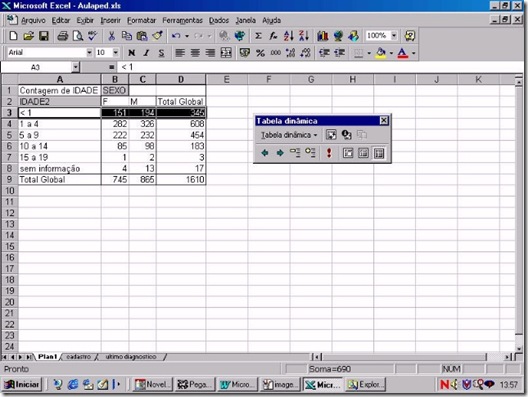The image size is (528, 397).
Task: Apply font color red A
Action: [x=402, y=53]
